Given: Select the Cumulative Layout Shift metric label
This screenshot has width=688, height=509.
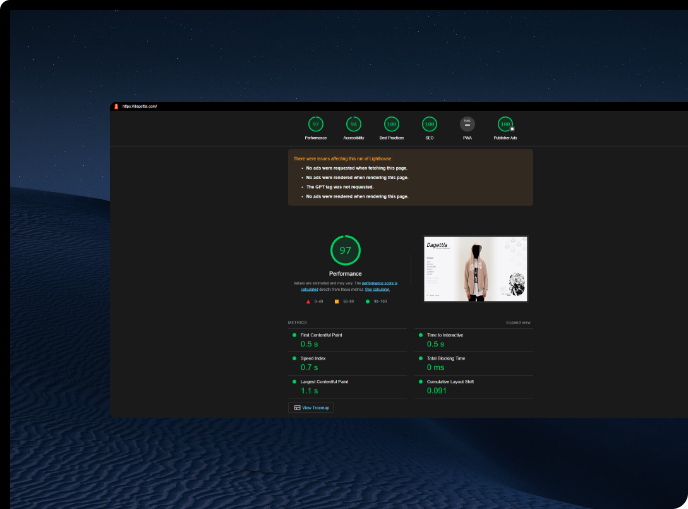Looking at the screenshot, I should pyautogui.click(x=450, y=381).
